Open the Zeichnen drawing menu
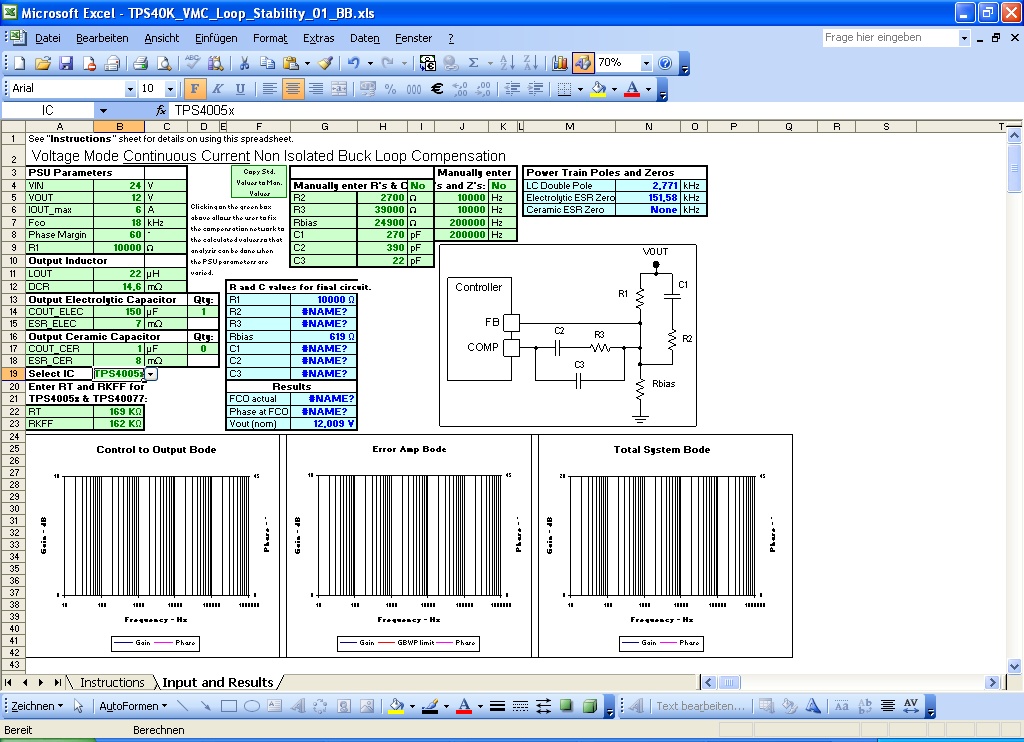 tap(37, 706)
